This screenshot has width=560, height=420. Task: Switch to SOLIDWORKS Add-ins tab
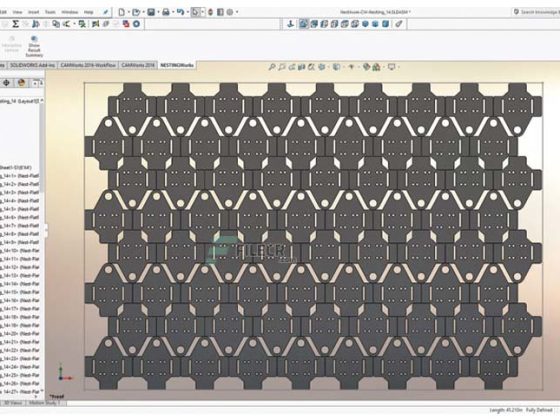tap(32, 65)
